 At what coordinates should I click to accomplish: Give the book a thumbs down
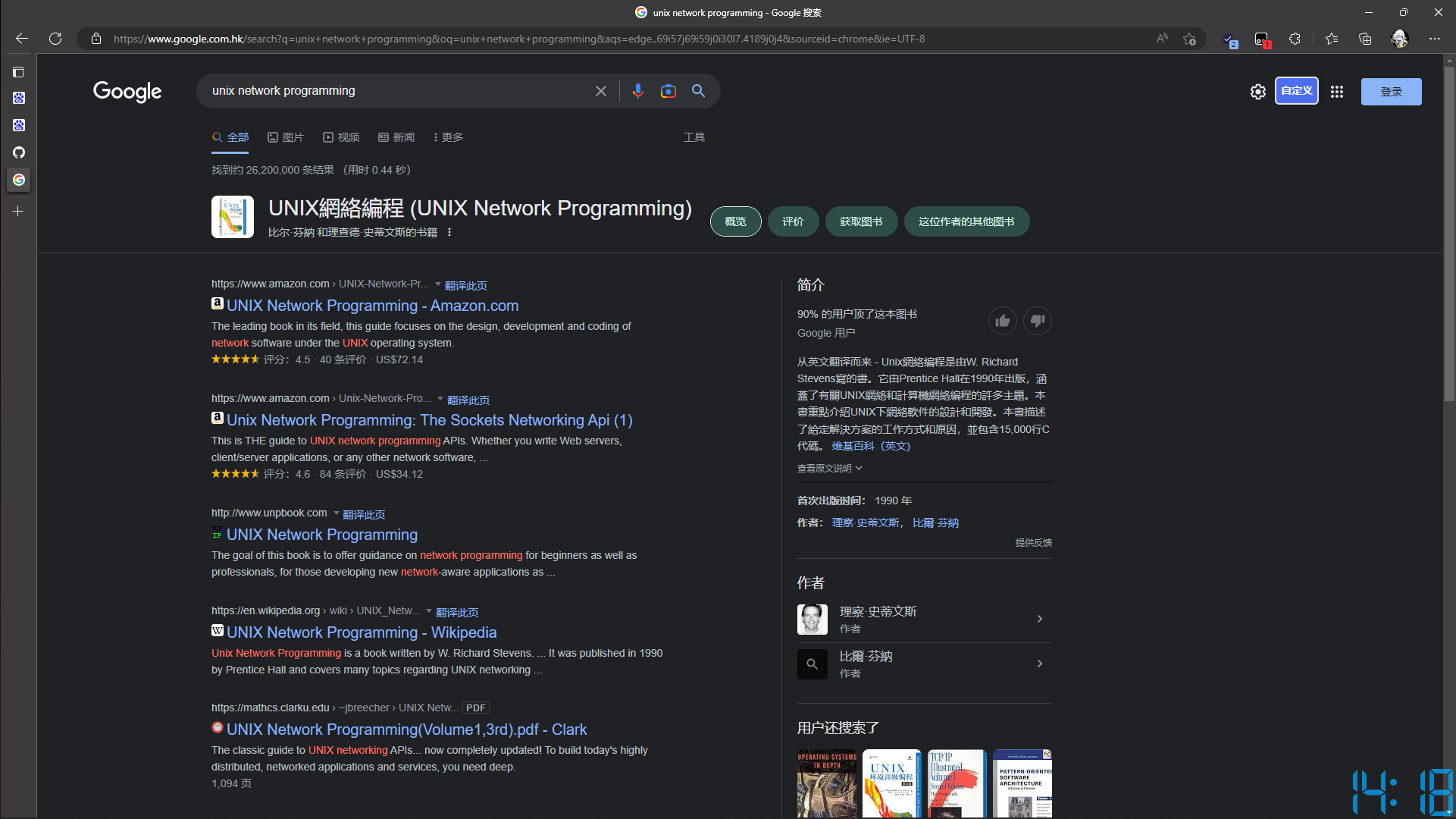tap(1037, 320)
